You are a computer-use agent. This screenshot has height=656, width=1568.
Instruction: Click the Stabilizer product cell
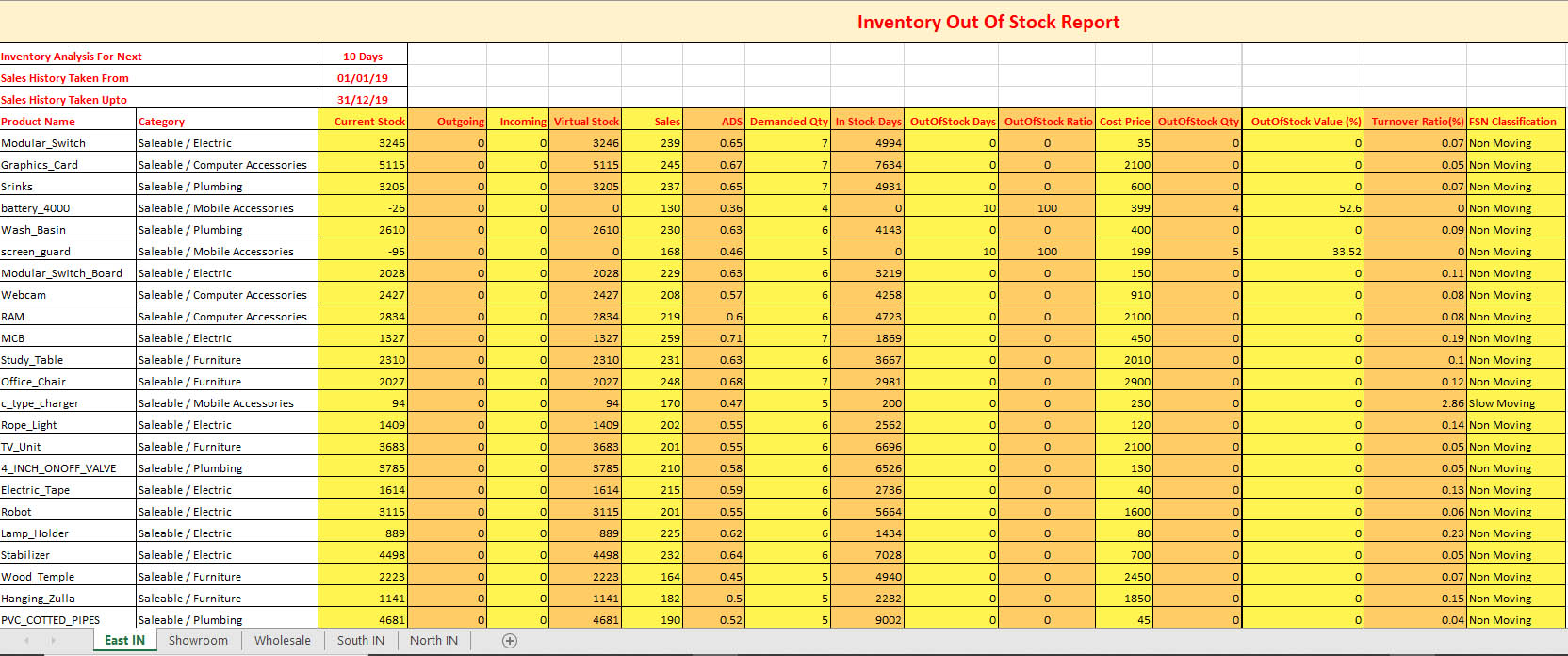[68, 553]
